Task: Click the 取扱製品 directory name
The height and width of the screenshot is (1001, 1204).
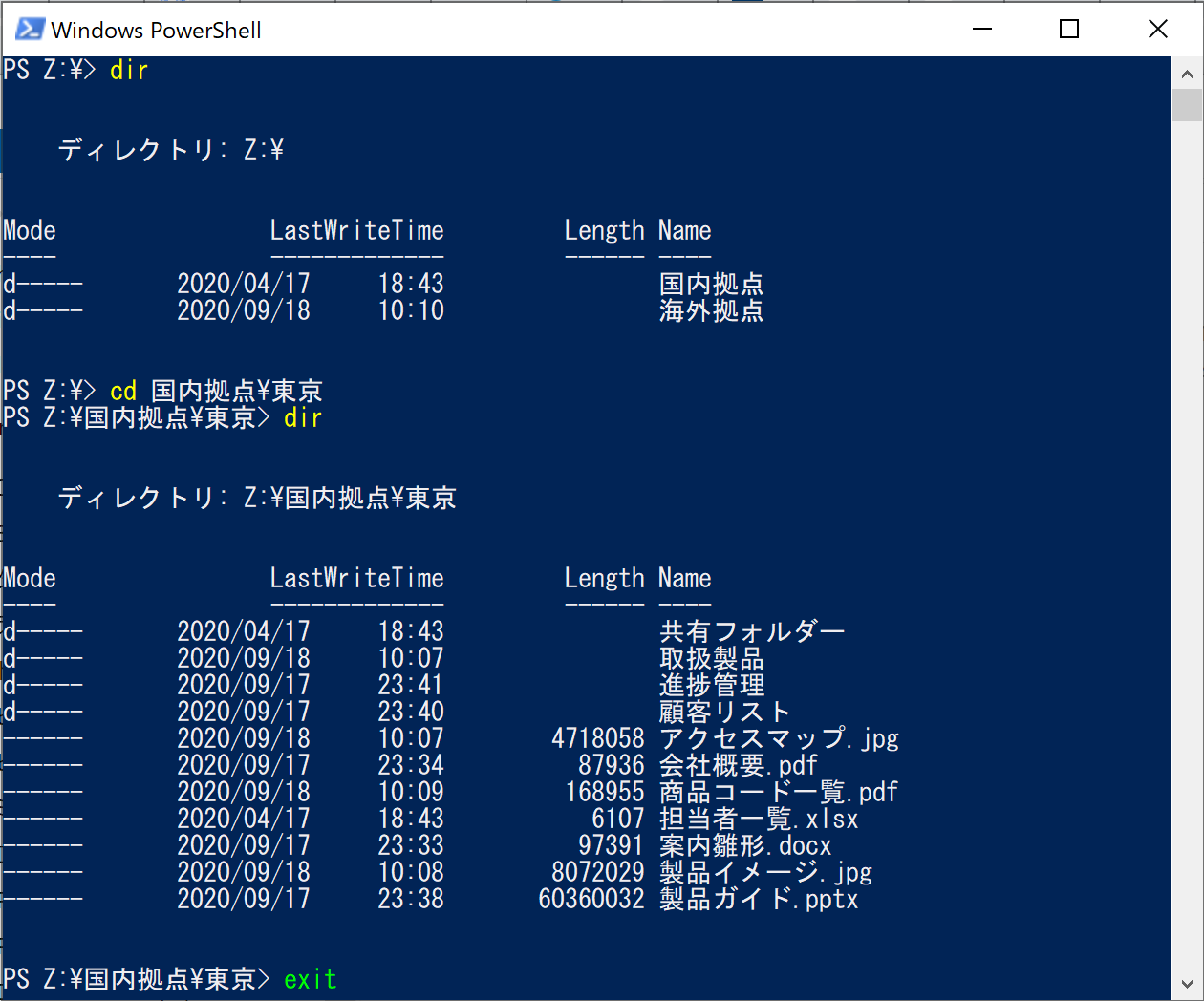Action: point(711,659)
